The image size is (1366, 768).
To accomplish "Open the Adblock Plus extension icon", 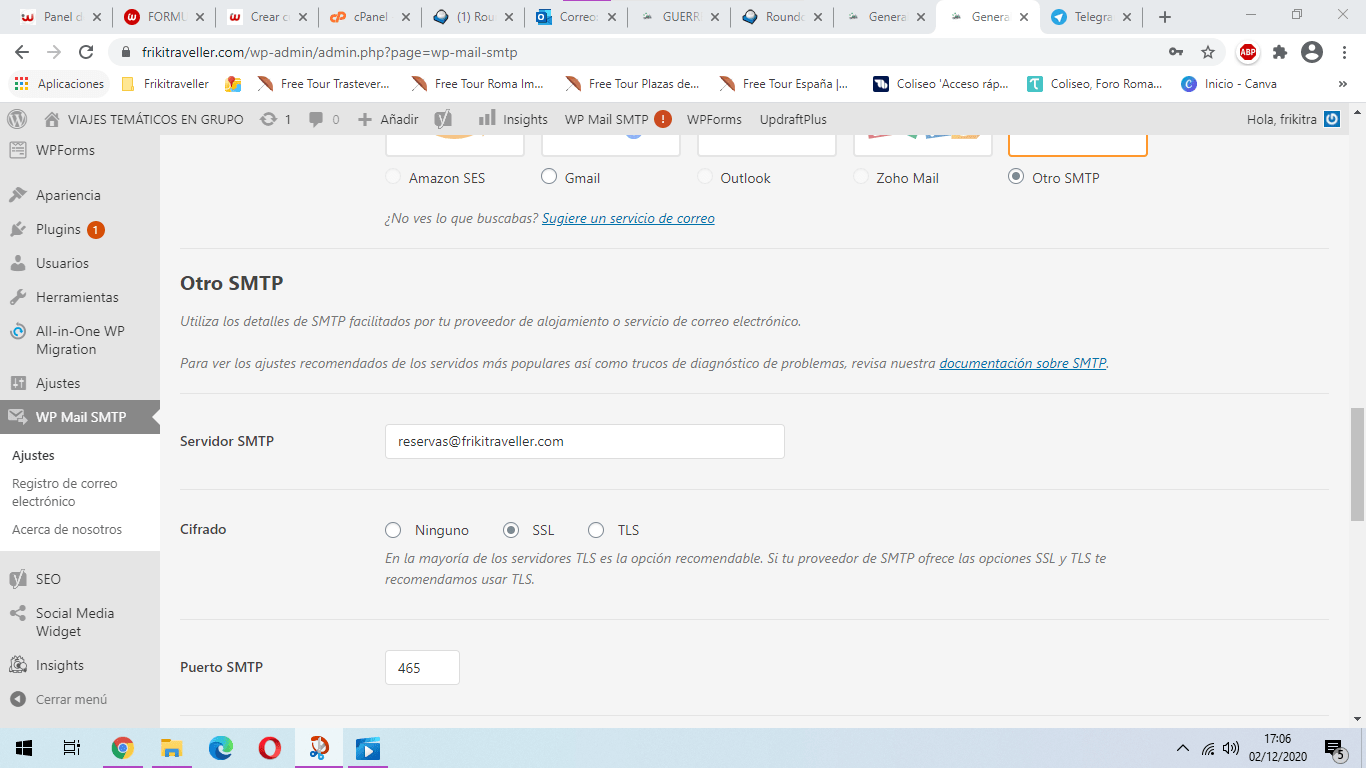I will (1248, 52).
